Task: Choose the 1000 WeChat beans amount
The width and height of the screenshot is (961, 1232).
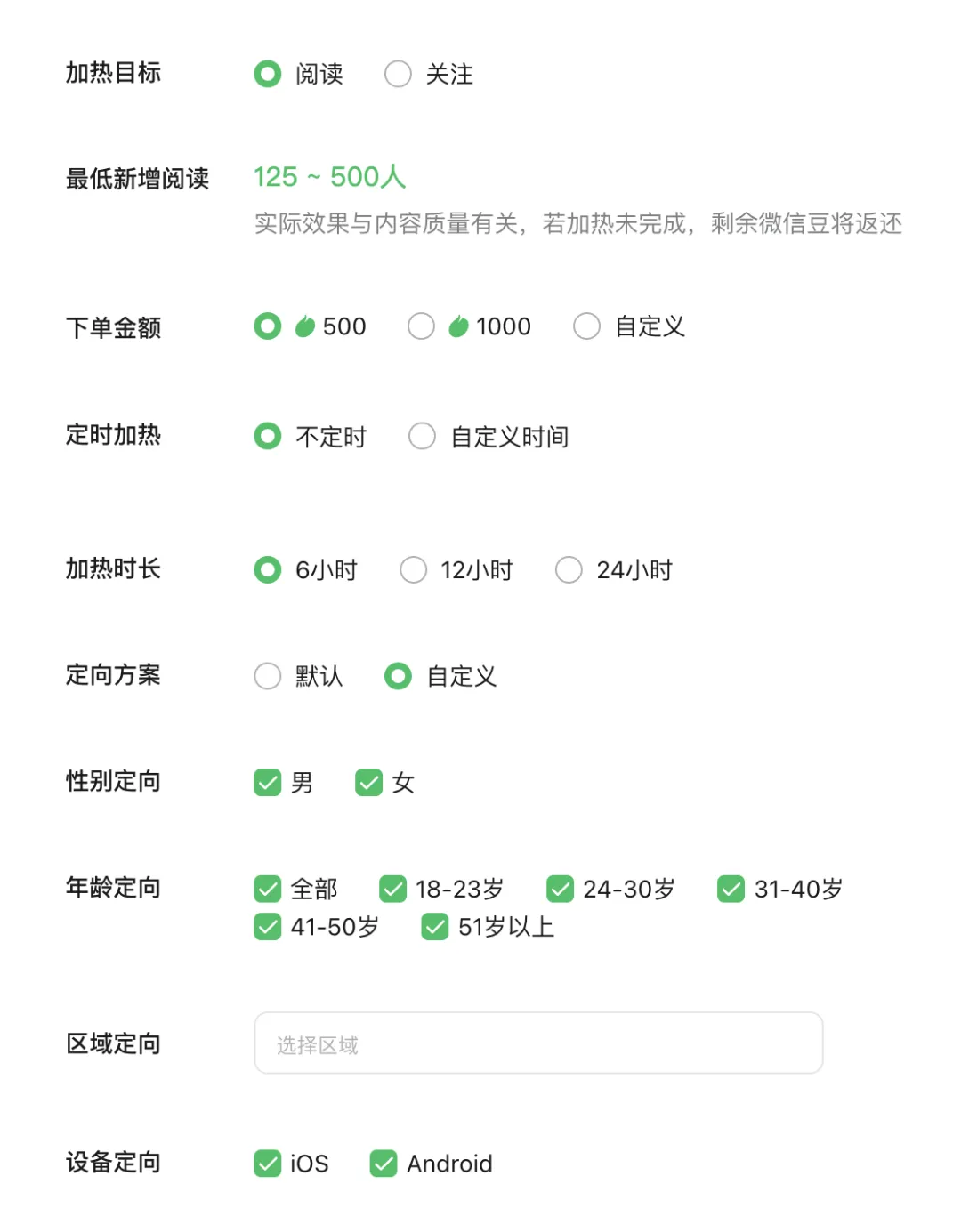Action: [422, 326]
